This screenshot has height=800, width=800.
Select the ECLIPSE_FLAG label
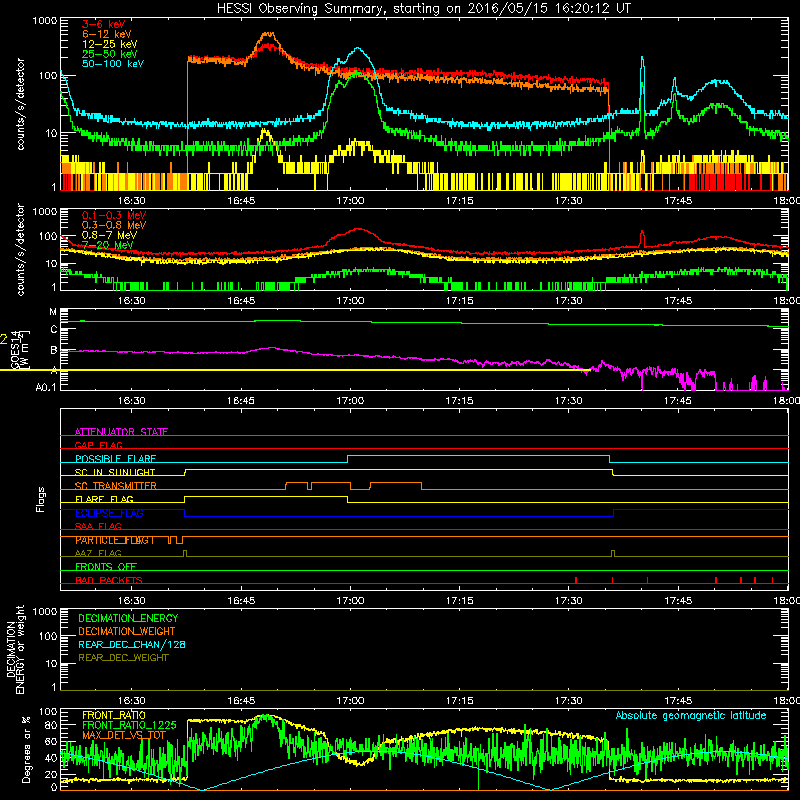(109, 513)
